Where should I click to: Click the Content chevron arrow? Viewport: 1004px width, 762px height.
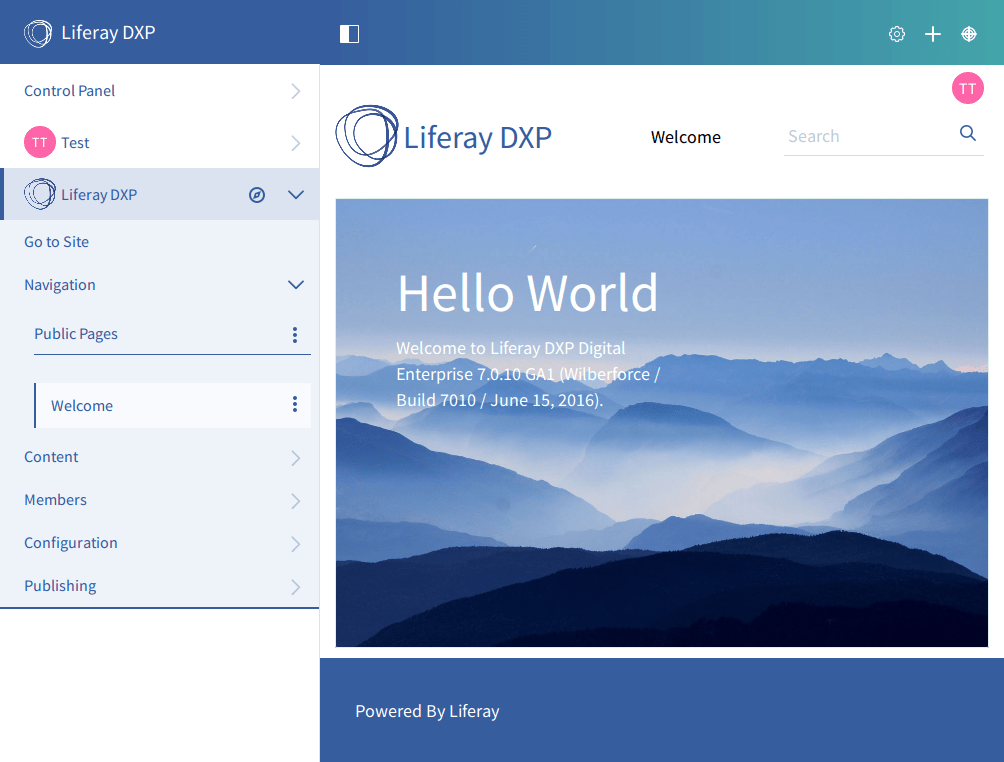click(x=295, y=457)
